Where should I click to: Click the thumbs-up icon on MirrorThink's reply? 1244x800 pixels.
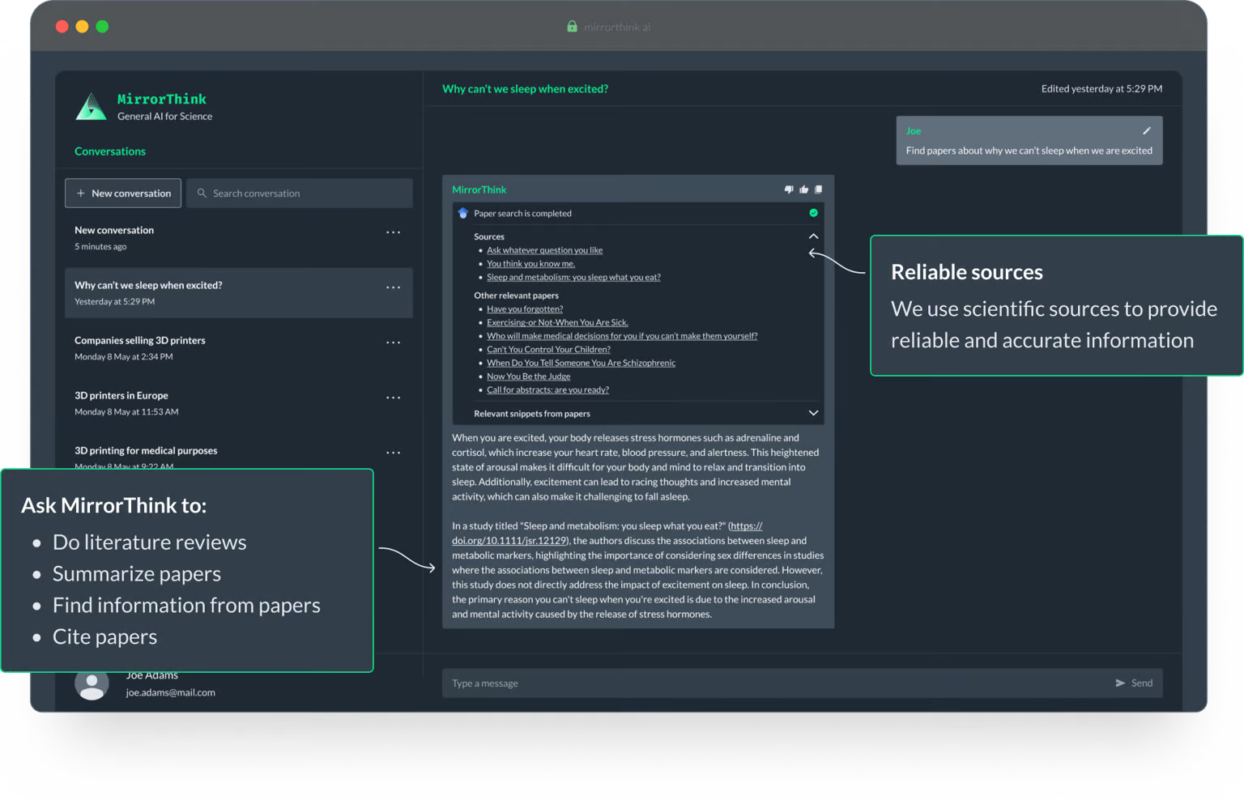click(x=804, y=189)
